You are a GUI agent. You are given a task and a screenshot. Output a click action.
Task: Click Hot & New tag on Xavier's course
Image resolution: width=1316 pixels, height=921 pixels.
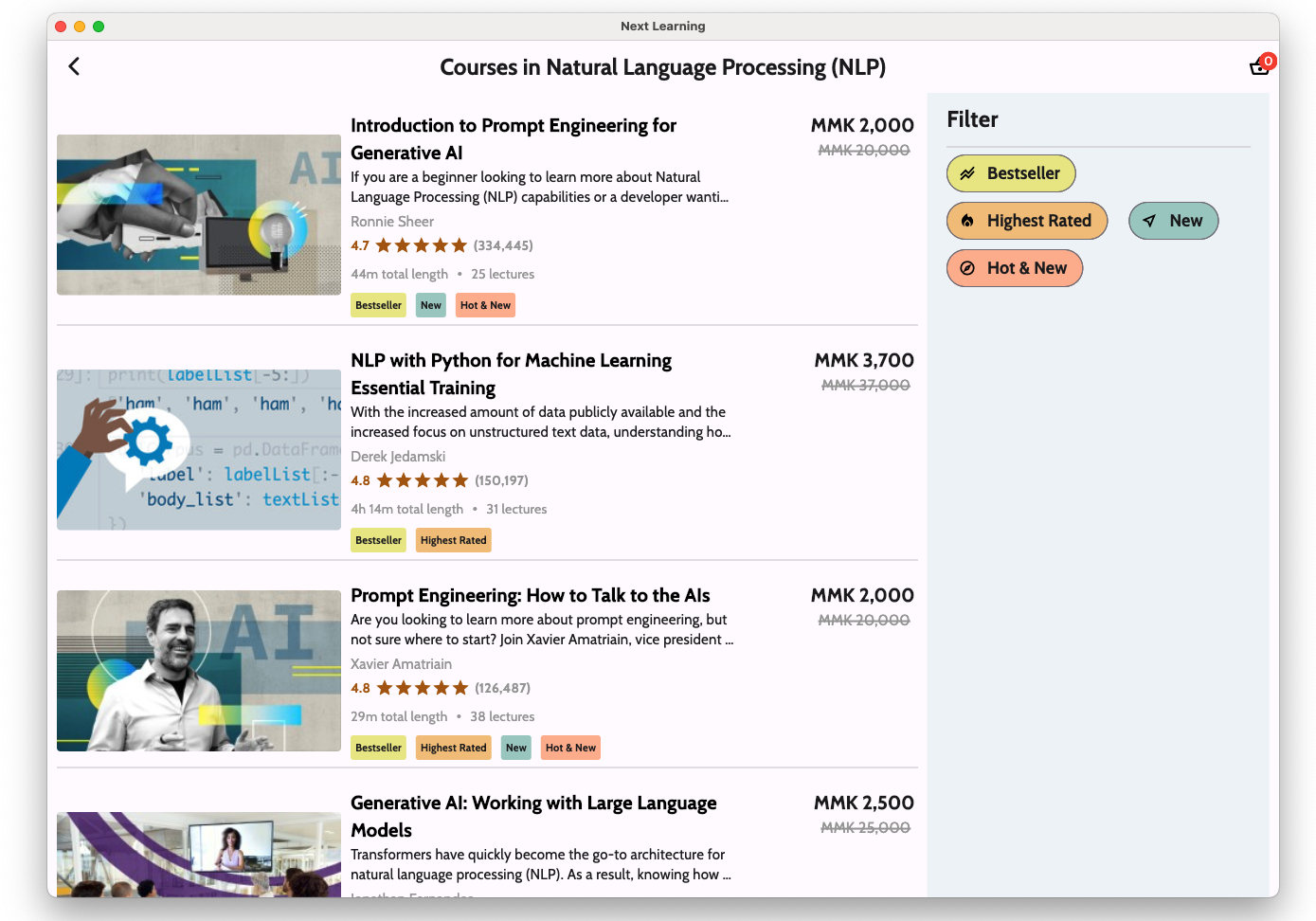tap(570, 748)
